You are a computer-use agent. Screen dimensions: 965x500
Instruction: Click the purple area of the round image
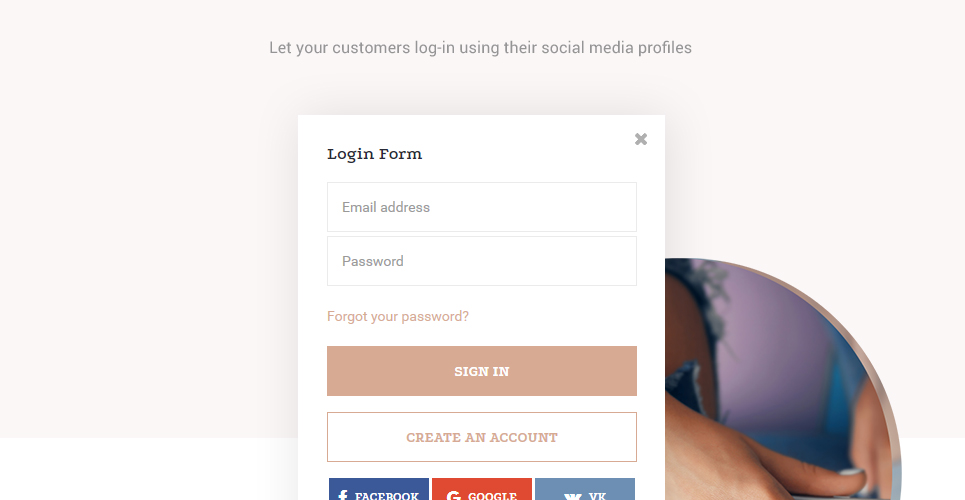tap(782, 345)
